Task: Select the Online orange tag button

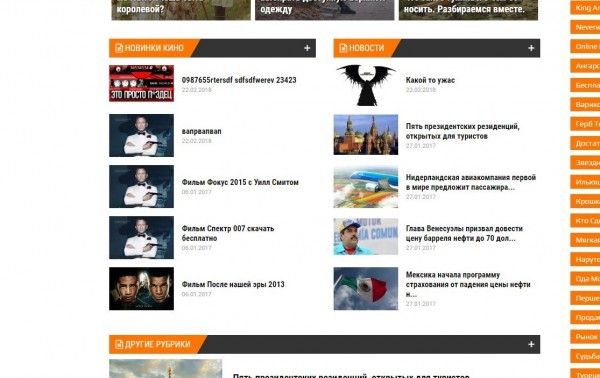Action: [x=585, y=46]
